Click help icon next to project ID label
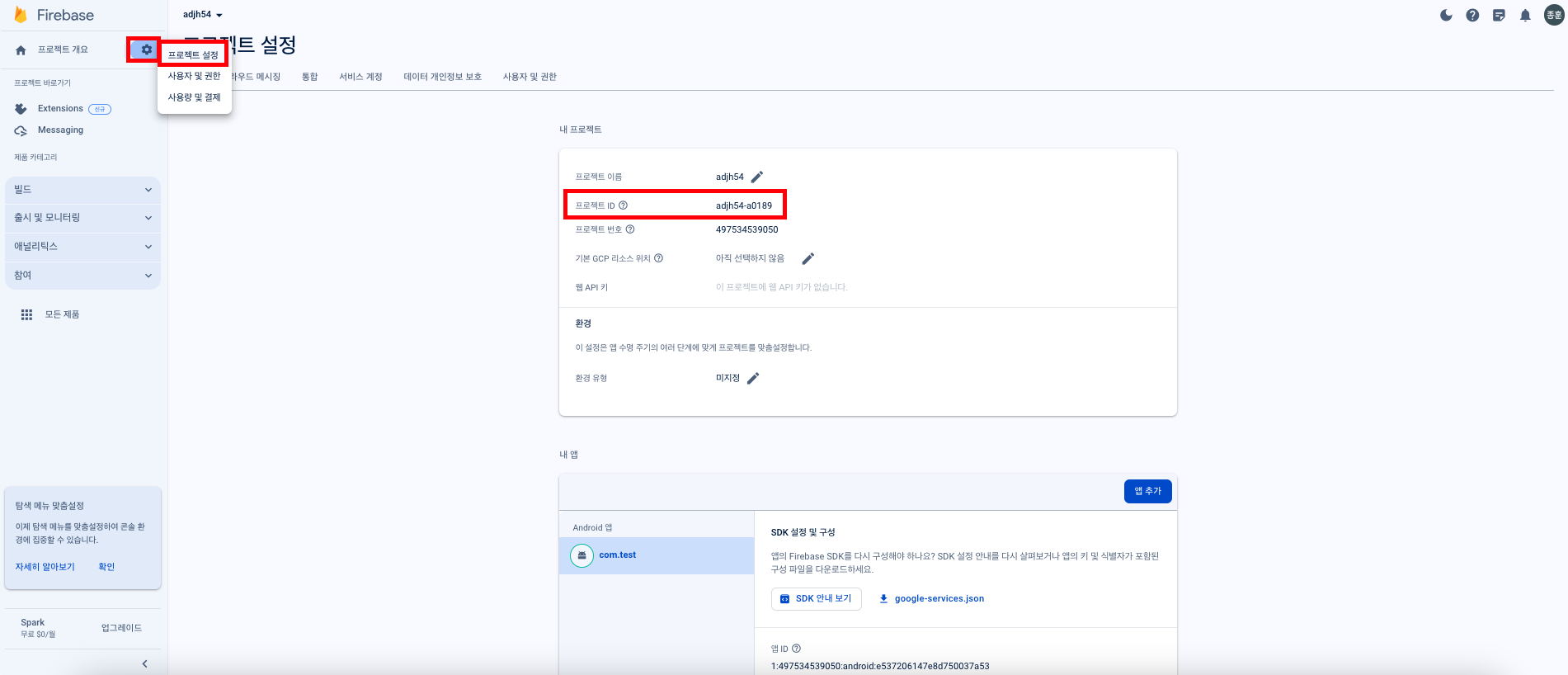This screenshot has width=1568, height=675. (x=623, y=205)
